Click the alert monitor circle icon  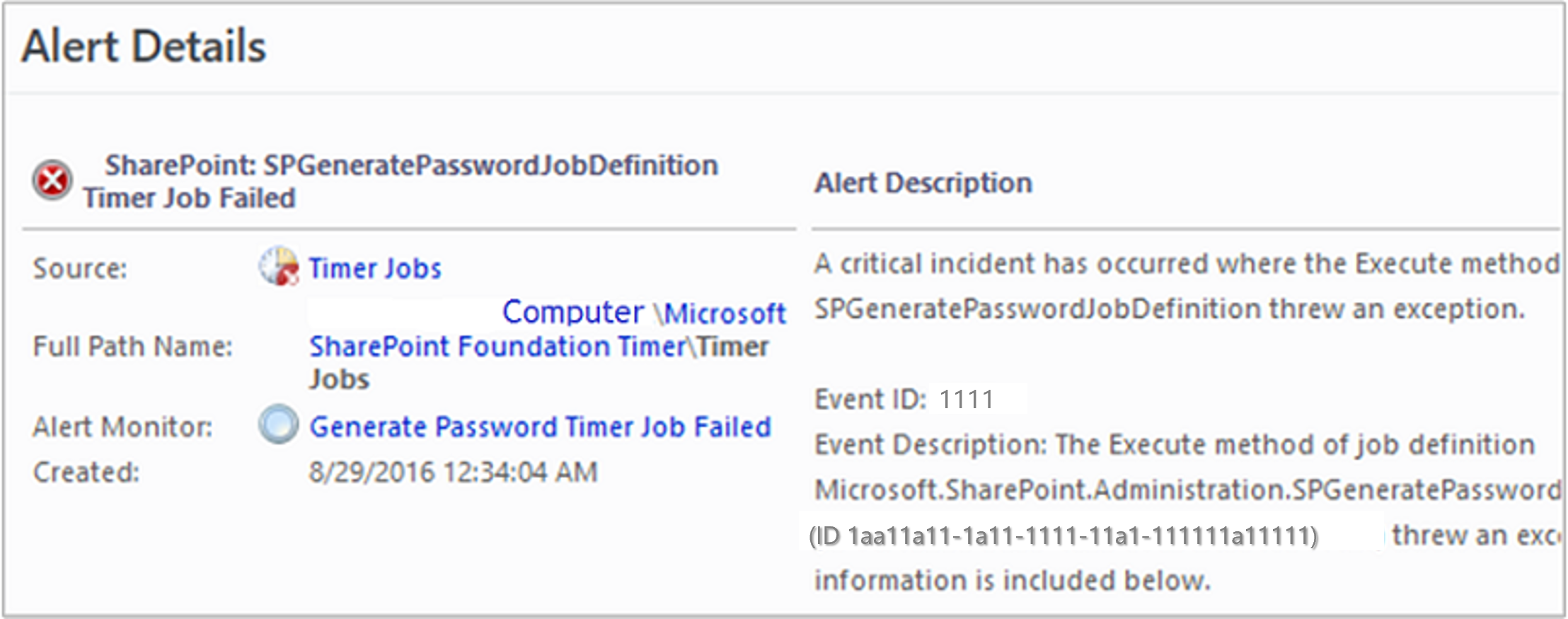pos(278,424)
